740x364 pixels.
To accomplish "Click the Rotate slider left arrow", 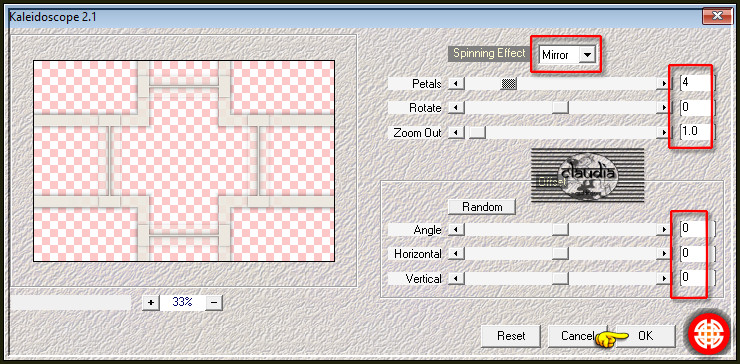I will tap(456, 108).
